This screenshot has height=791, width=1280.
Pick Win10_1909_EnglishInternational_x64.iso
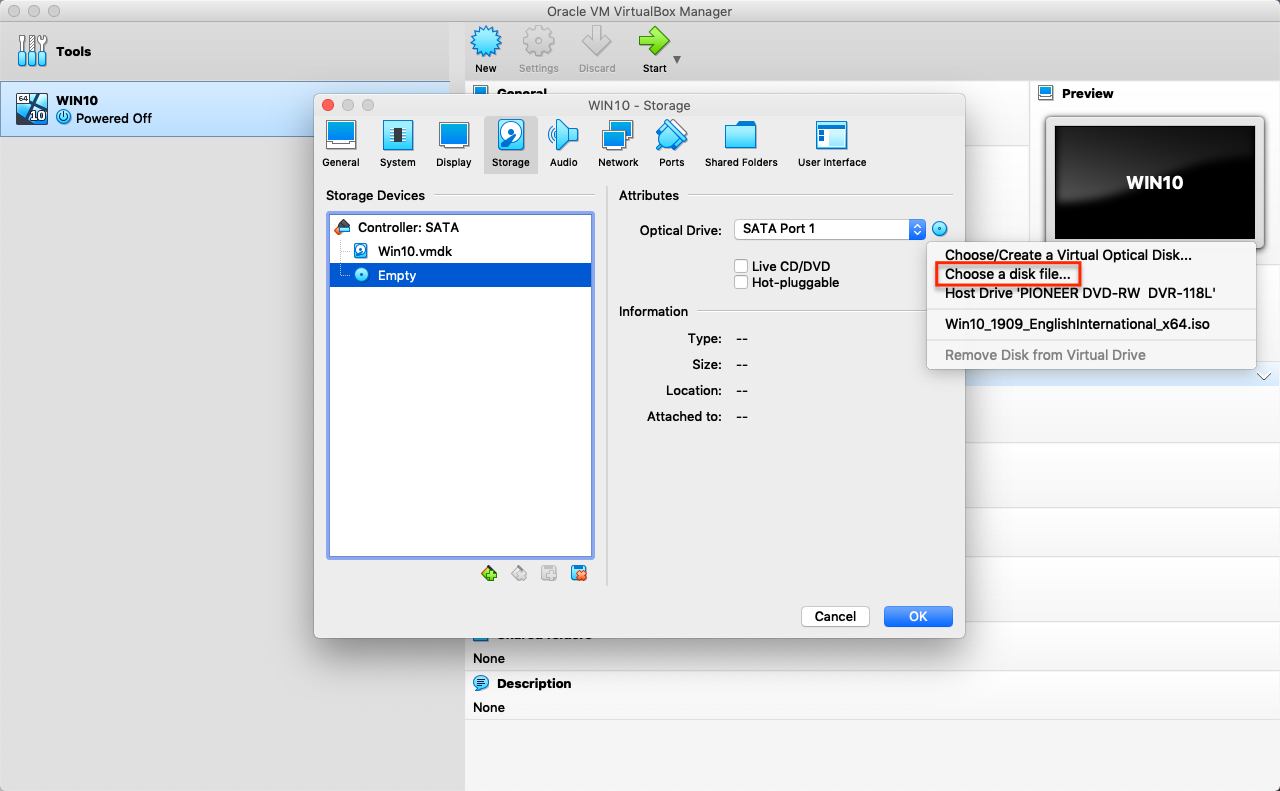(x=1091, y=324)
